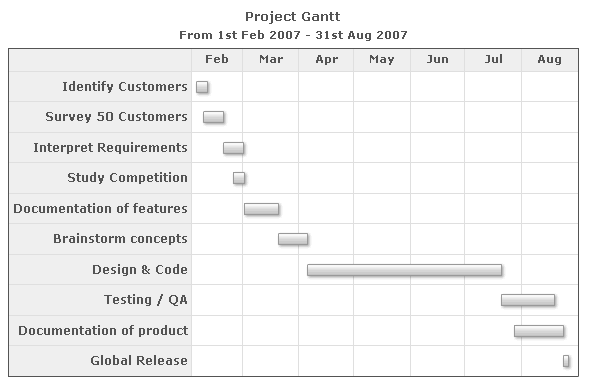Screen dimensions: 589x387
Task: Click the Study Competition row label
Action: 127,178
